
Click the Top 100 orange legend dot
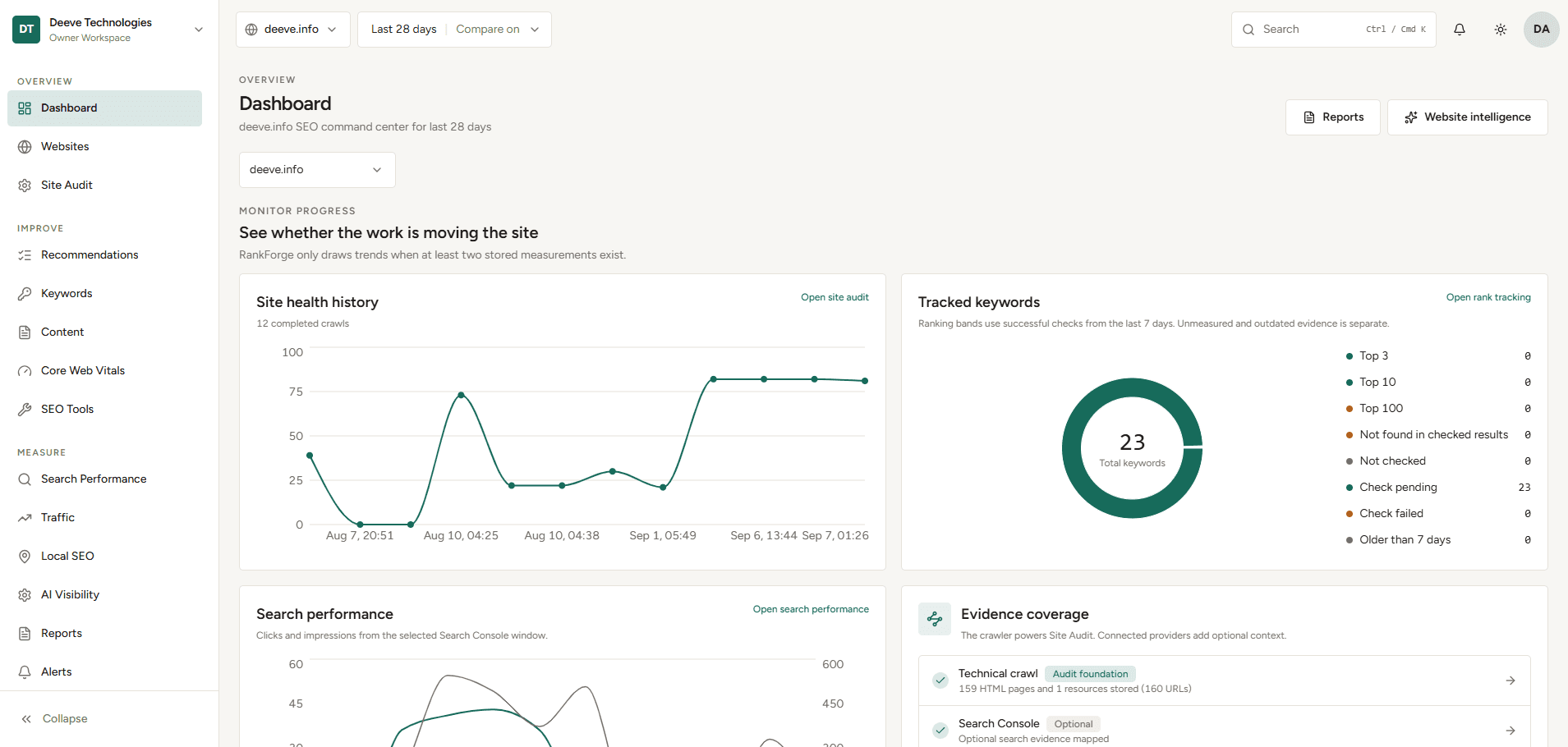1349,409
